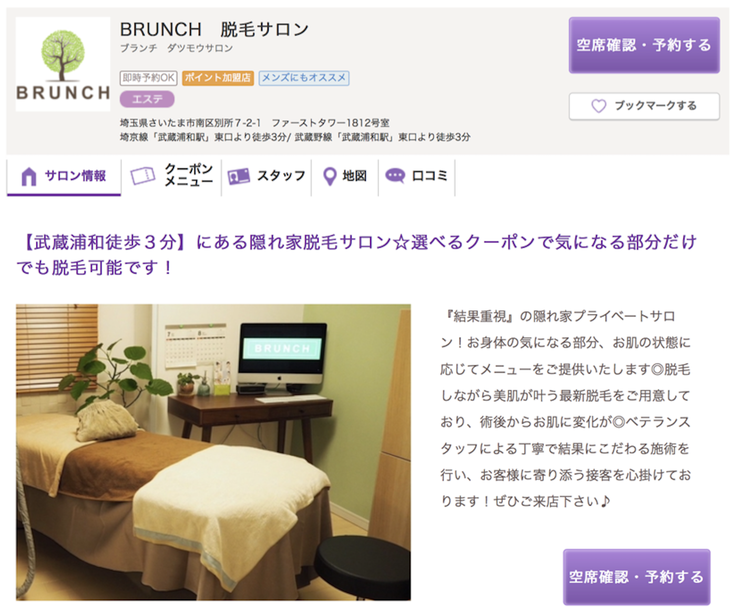Switch to the クーポンメニュー tab
Image resolution: width=737 pixels, height=613 pixels.
(x=172, y=177)
